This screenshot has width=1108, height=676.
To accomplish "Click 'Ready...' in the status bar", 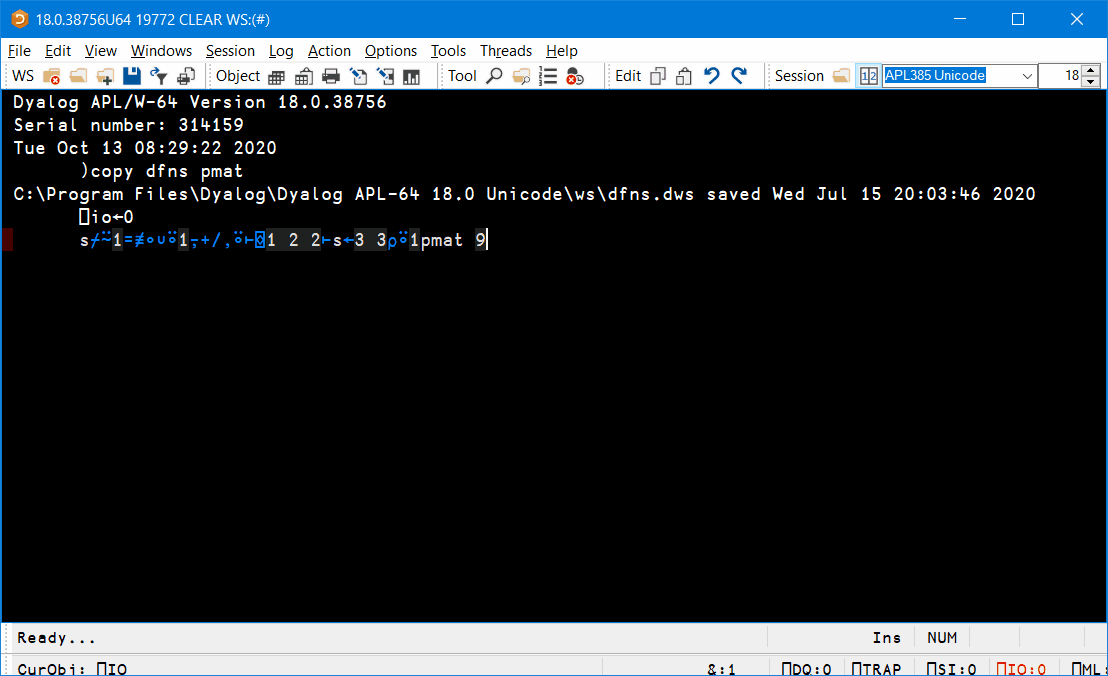I will tap(56, 638).
